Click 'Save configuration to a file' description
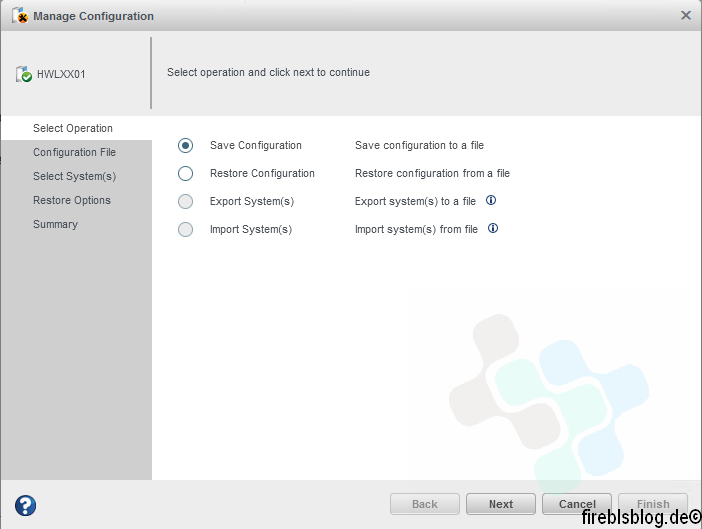The width and height of the screenshot is (702, 529). click(419, 145)
